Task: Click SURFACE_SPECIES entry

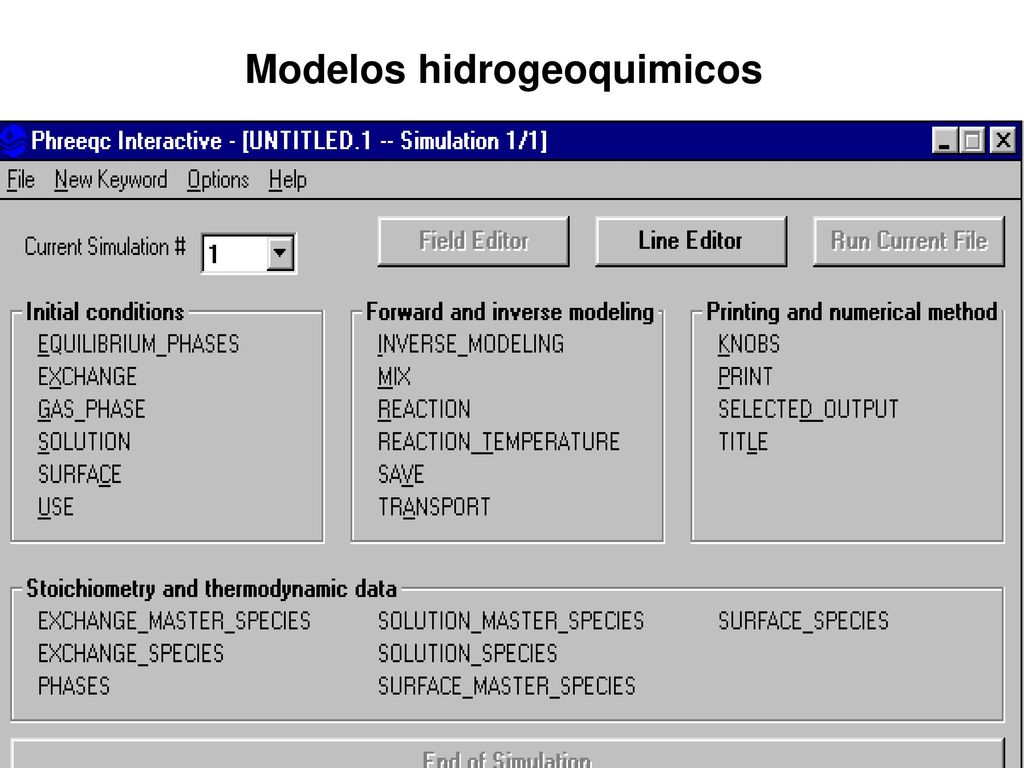Action: click(x=804, y=621)
